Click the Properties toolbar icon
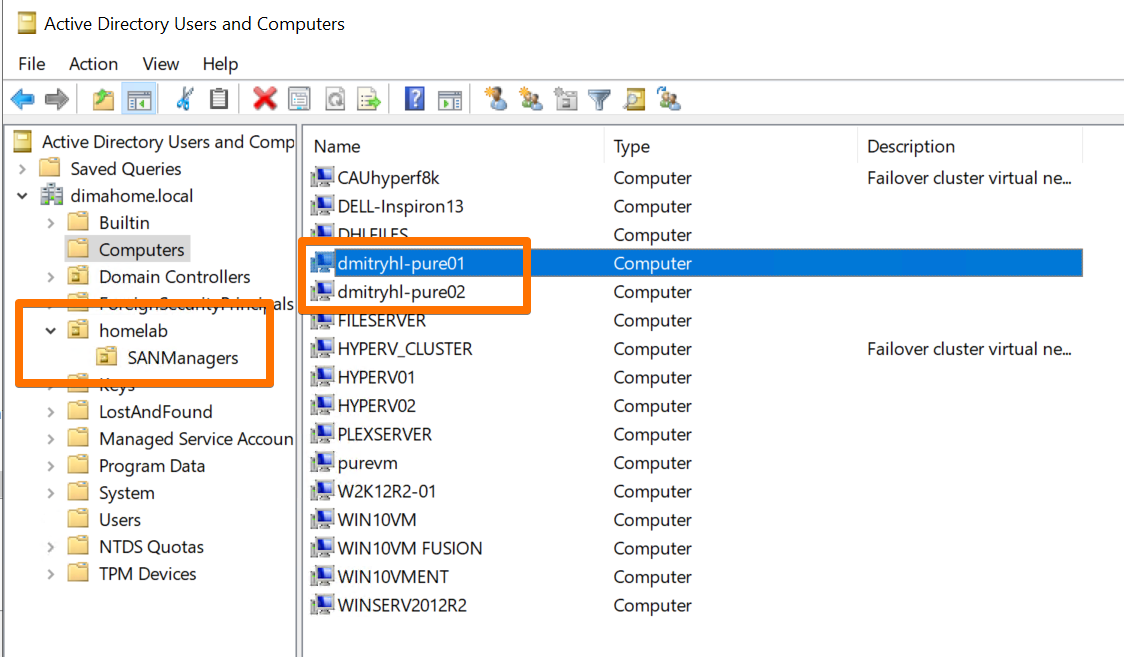Image resolution: width=1124 pixels, height=657 pixels. pos(299,99)
